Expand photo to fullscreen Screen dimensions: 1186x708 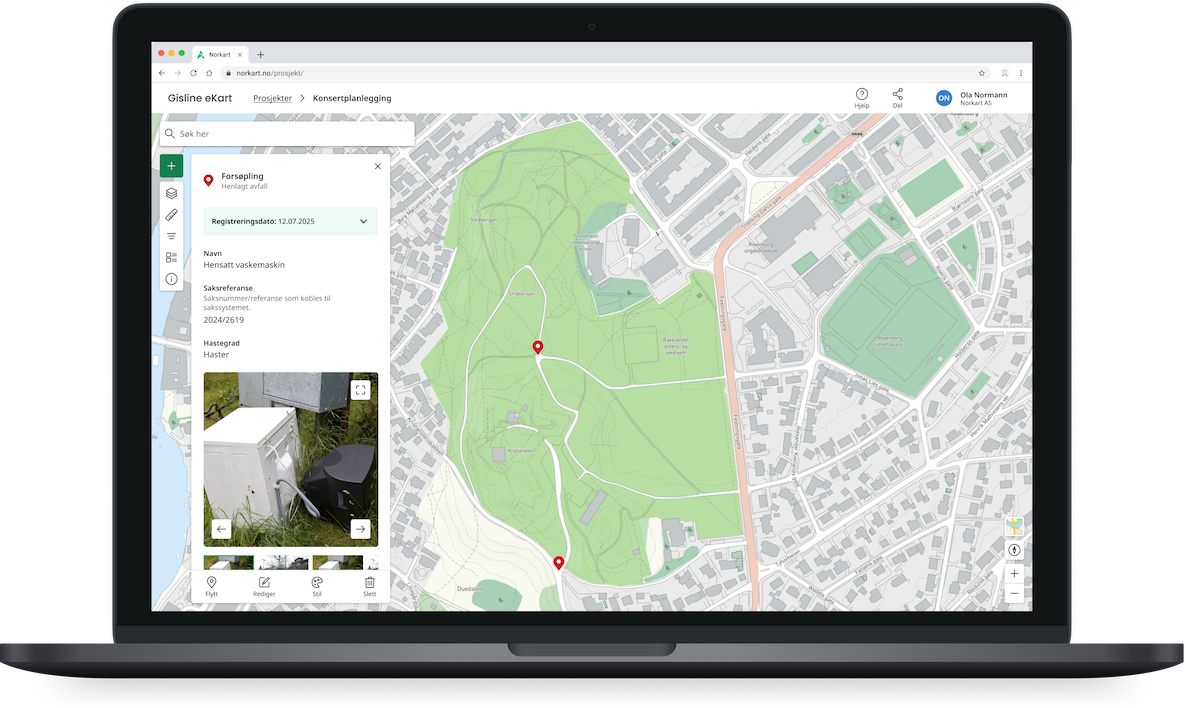[360, 390]
